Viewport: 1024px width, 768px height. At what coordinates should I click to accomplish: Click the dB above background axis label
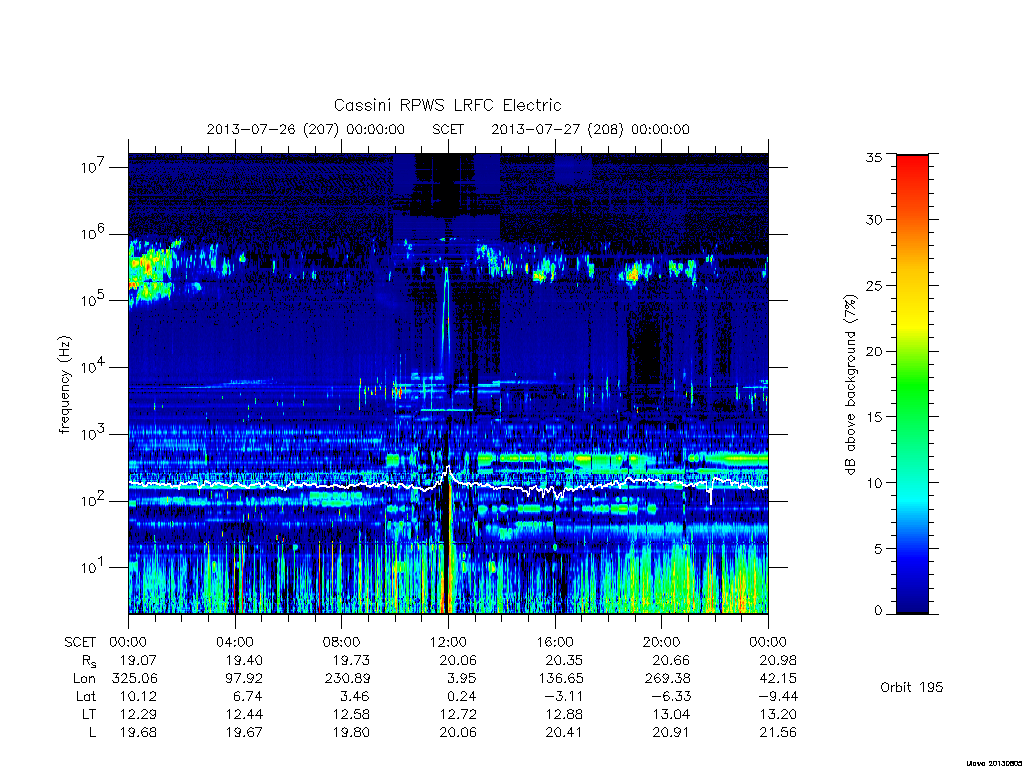tap(850, 385)
